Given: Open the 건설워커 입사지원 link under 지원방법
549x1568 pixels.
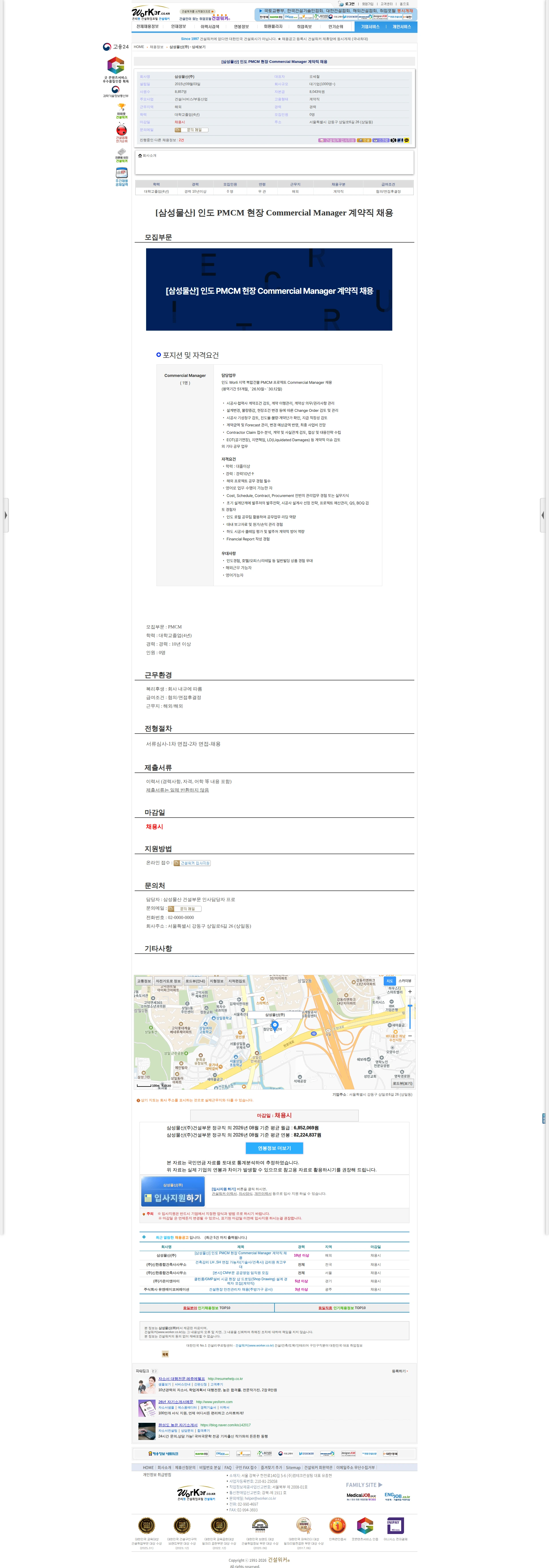Looking at the screenshot, I should pos(192,863).
